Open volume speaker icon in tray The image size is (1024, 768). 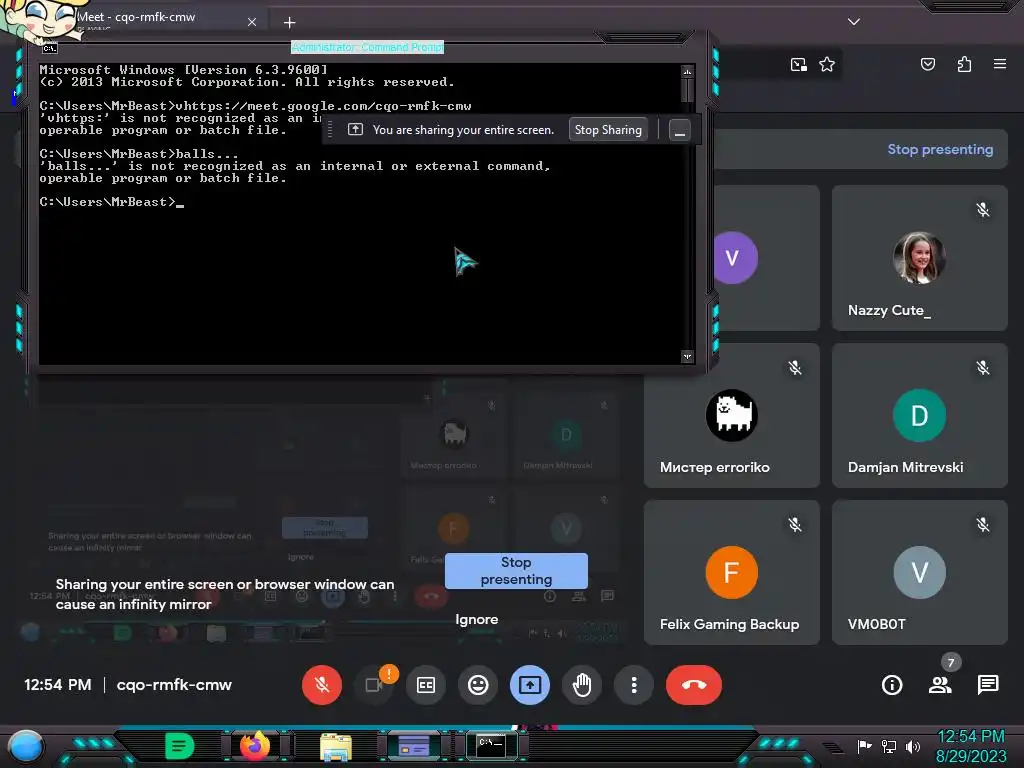913,746
